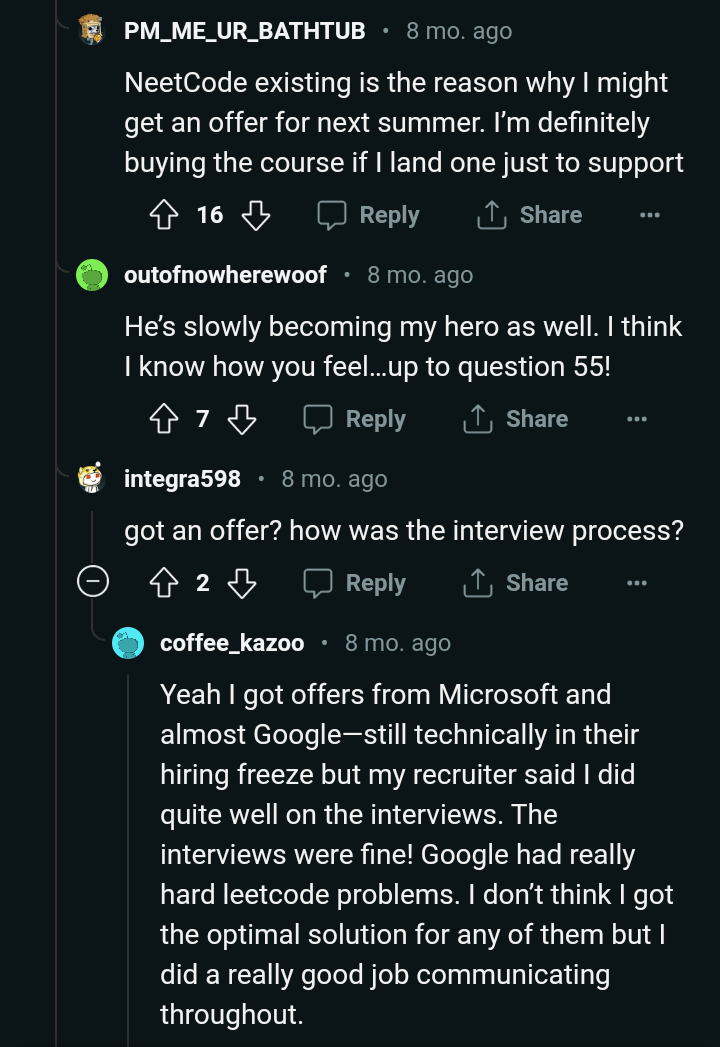Share outofnowherewoof's comment
Image resolution: width=720 pixels, height=1047 pixels.
[x=516, y=419]
